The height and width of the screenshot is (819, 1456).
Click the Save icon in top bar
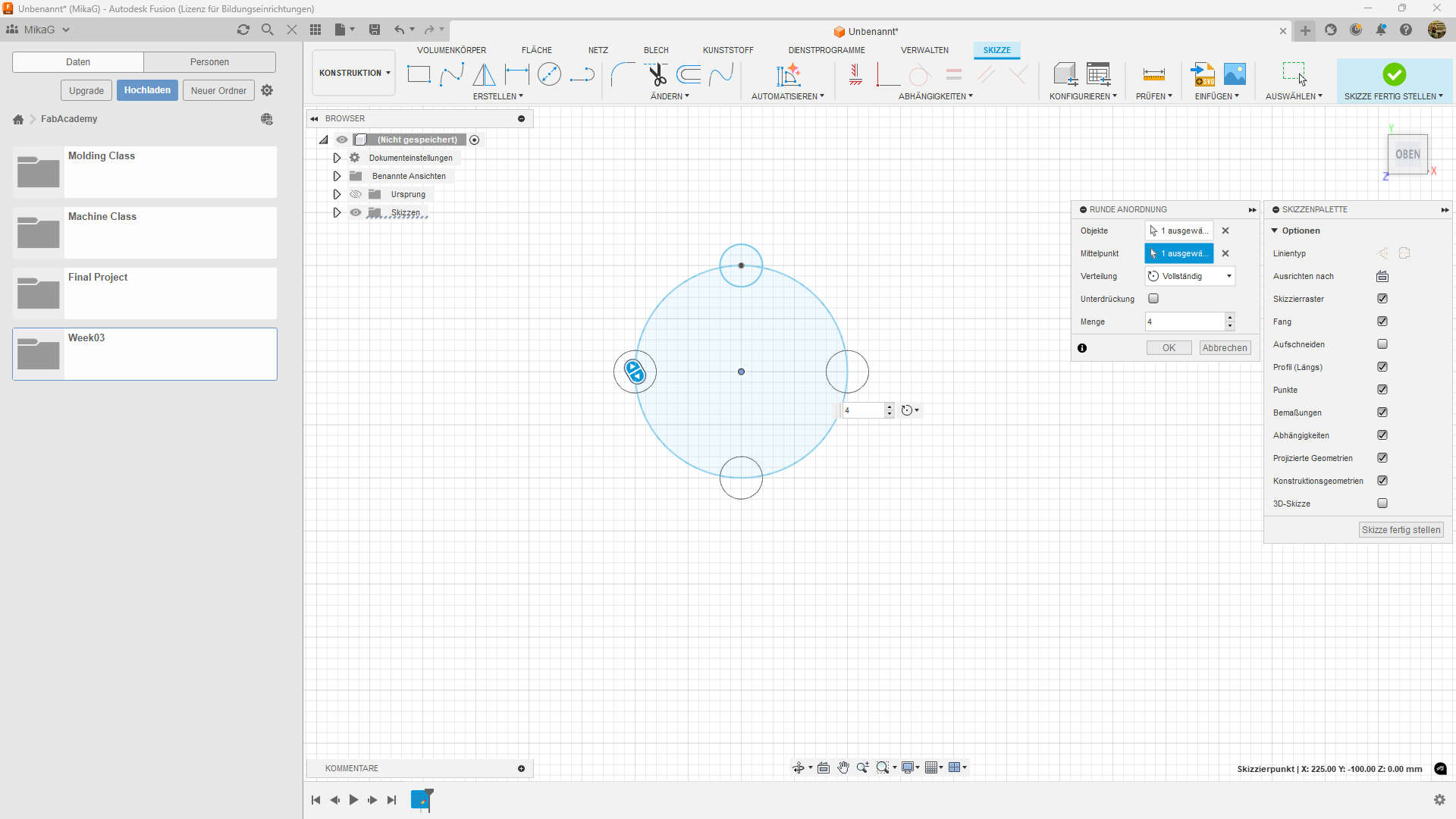tap(375, 30)
